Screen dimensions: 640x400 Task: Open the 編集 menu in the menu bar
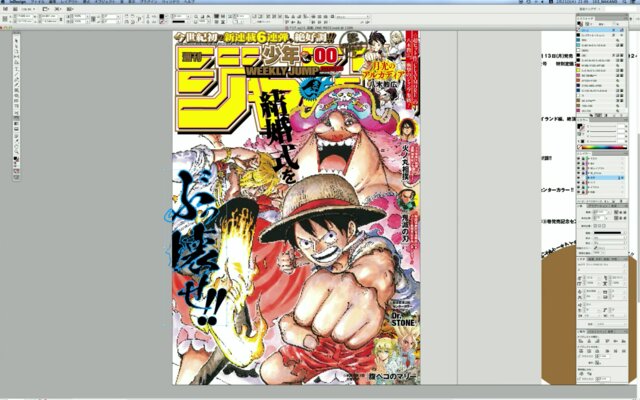point(52,2)
